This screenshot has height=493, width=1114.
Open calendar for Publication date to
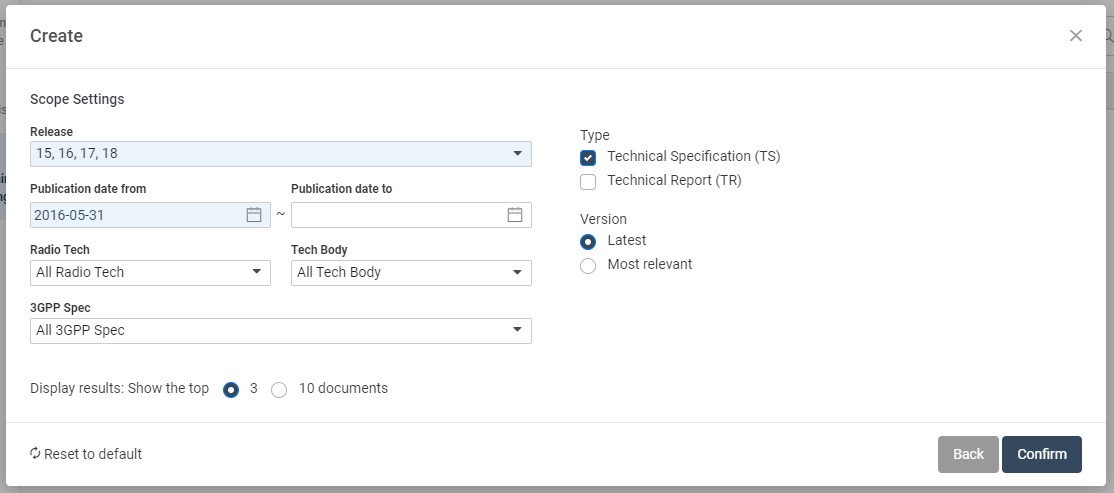point(514,215)
